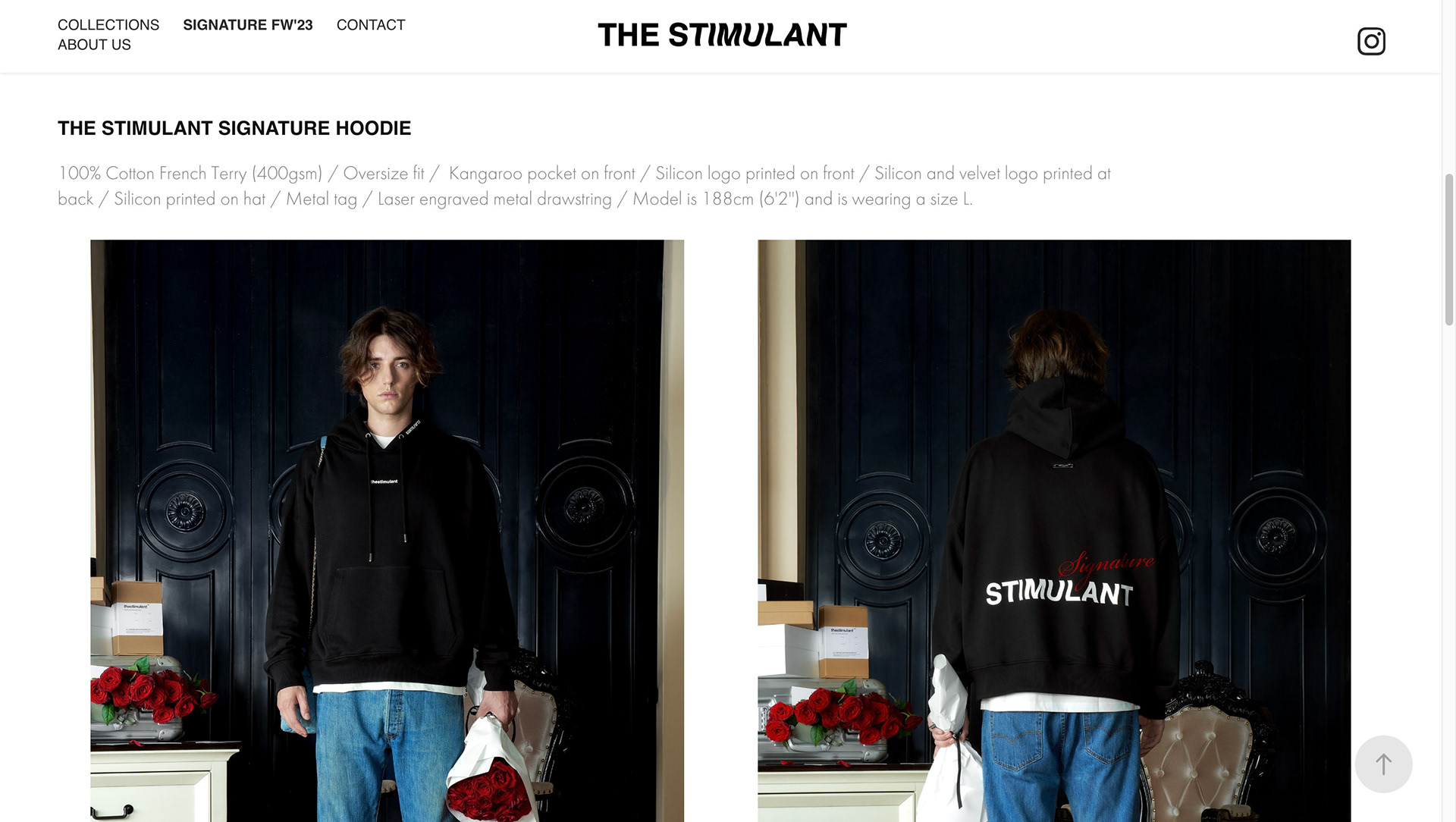The image size is (1456, 822).
Task: Click THE STIMULANT SIGNATURE HOODIE heading
Action: point(234,128)
